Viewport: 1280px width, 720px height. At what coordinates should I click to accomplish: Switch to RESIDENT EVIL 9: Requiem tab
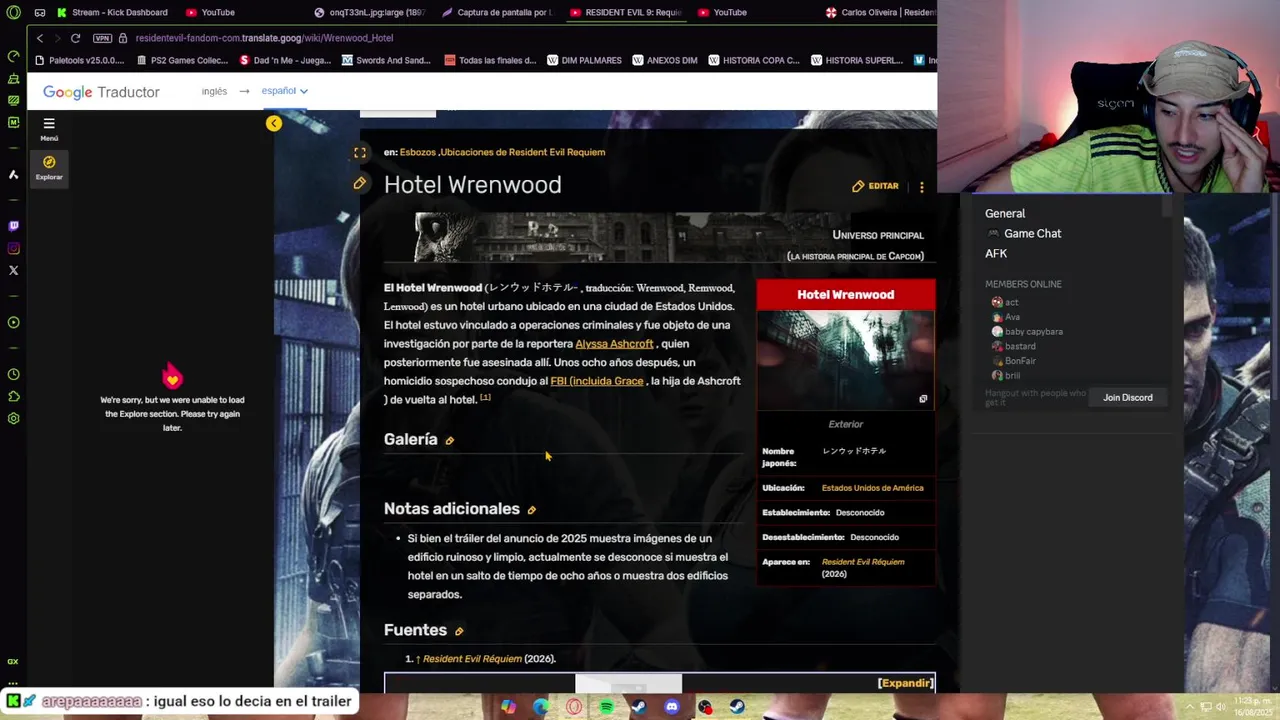[x=625, y=12]
